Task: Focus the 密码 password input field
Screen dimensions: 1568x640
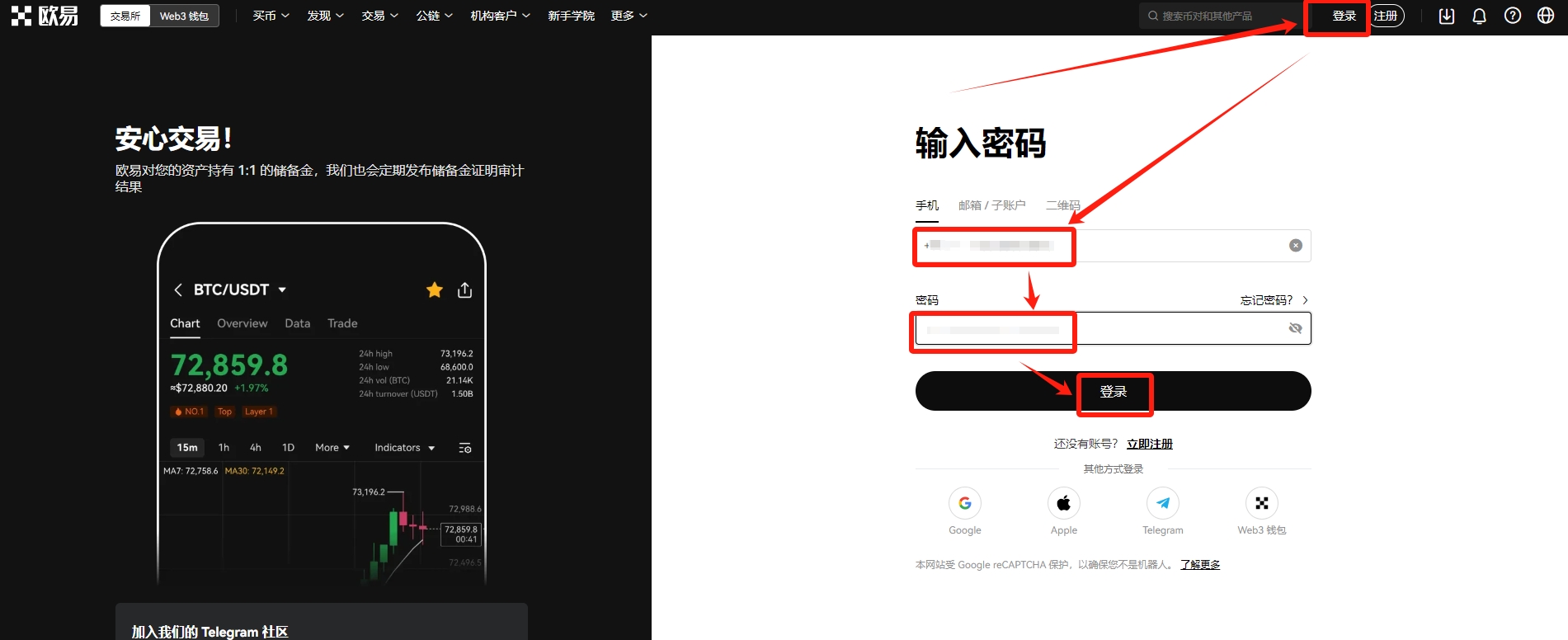Action: tap(1114, 328)
